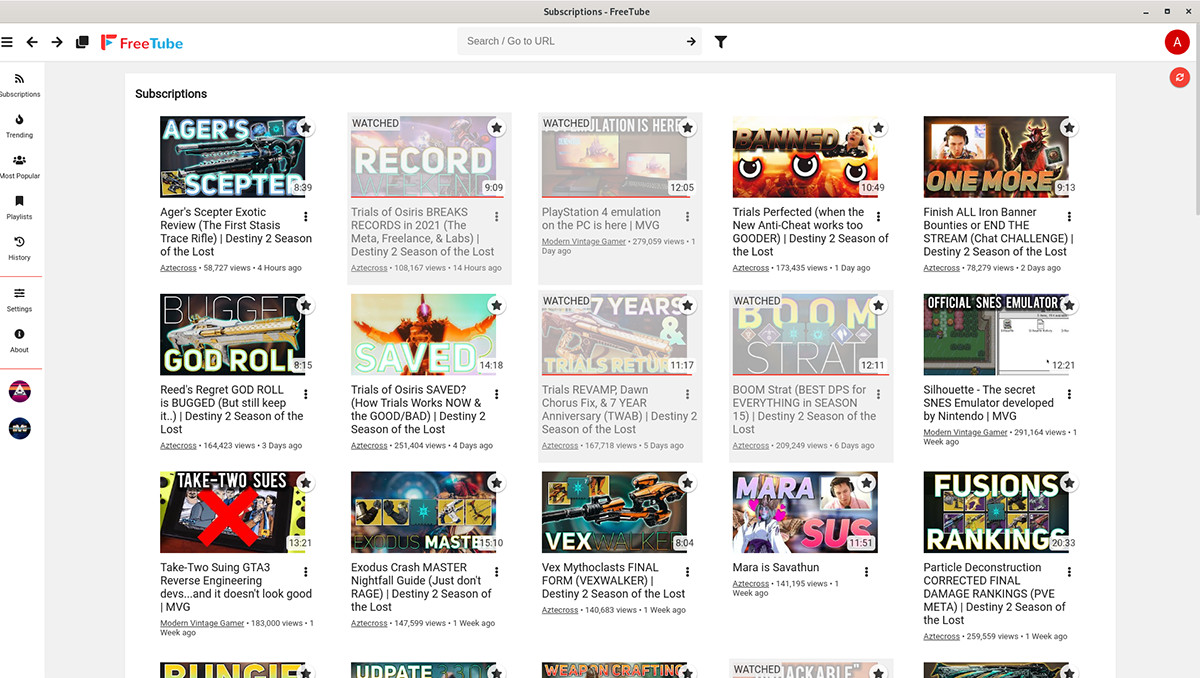Image resolution: width=1200 pixels, height=678 pixels.
Task: Open options menu for Trials Perfected video
Action: [x=879, y=217]
